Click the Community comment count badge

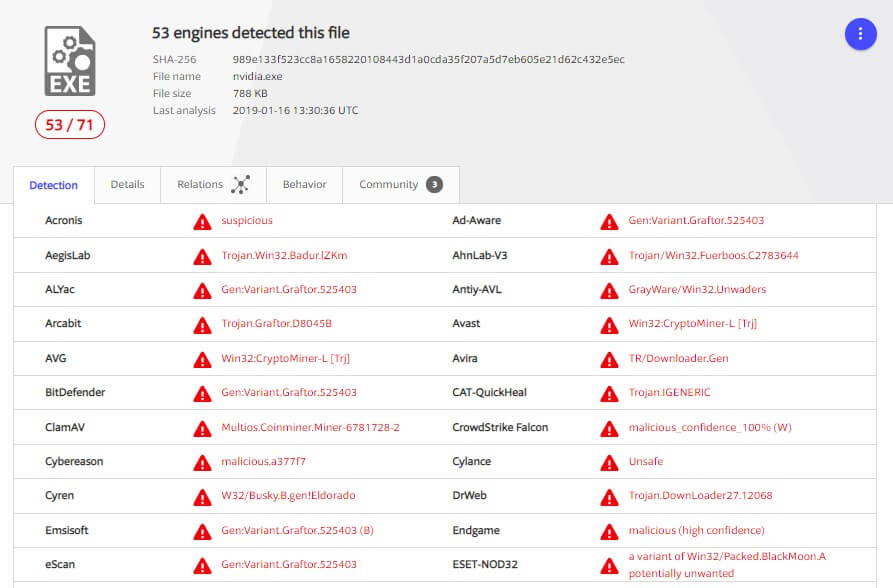(x=434, y=185)
